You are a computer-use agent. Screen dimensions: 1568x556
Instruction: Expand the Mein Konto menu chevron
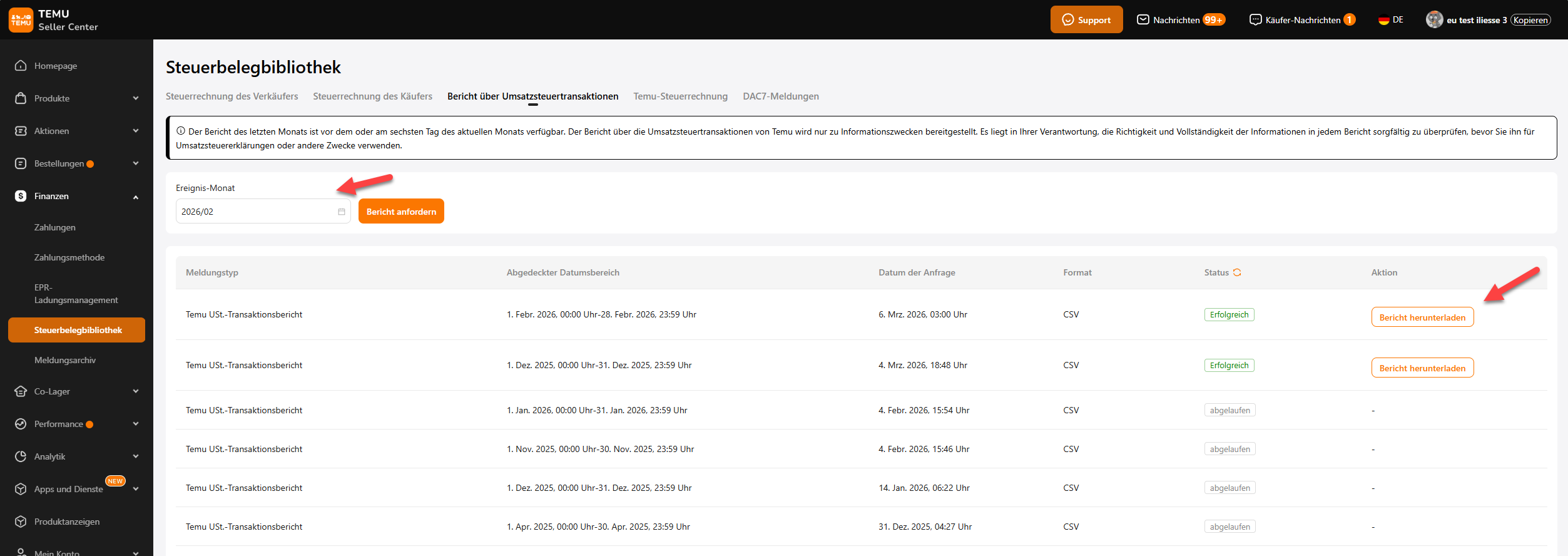click(136, 553)
